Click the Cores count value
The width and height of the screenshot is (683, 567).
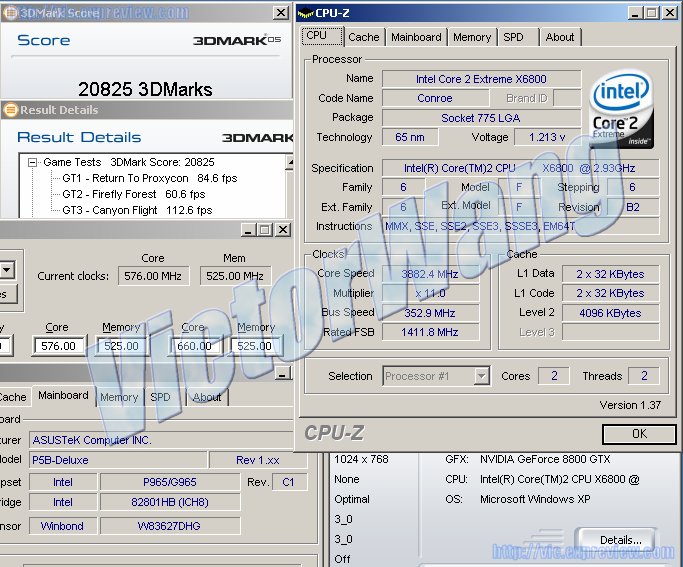tap(554, 376)
